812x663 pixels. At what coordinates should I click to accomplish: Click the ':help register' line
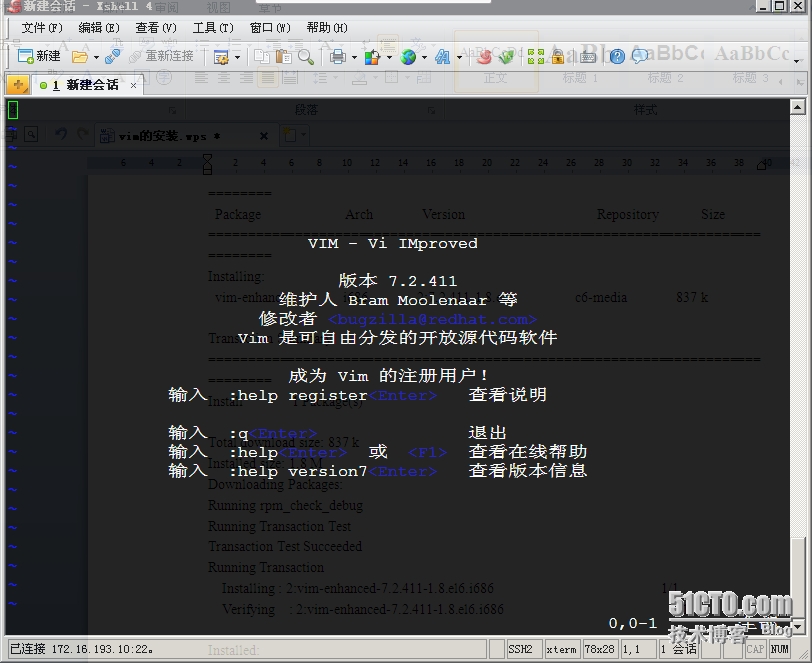click(357, 395)
